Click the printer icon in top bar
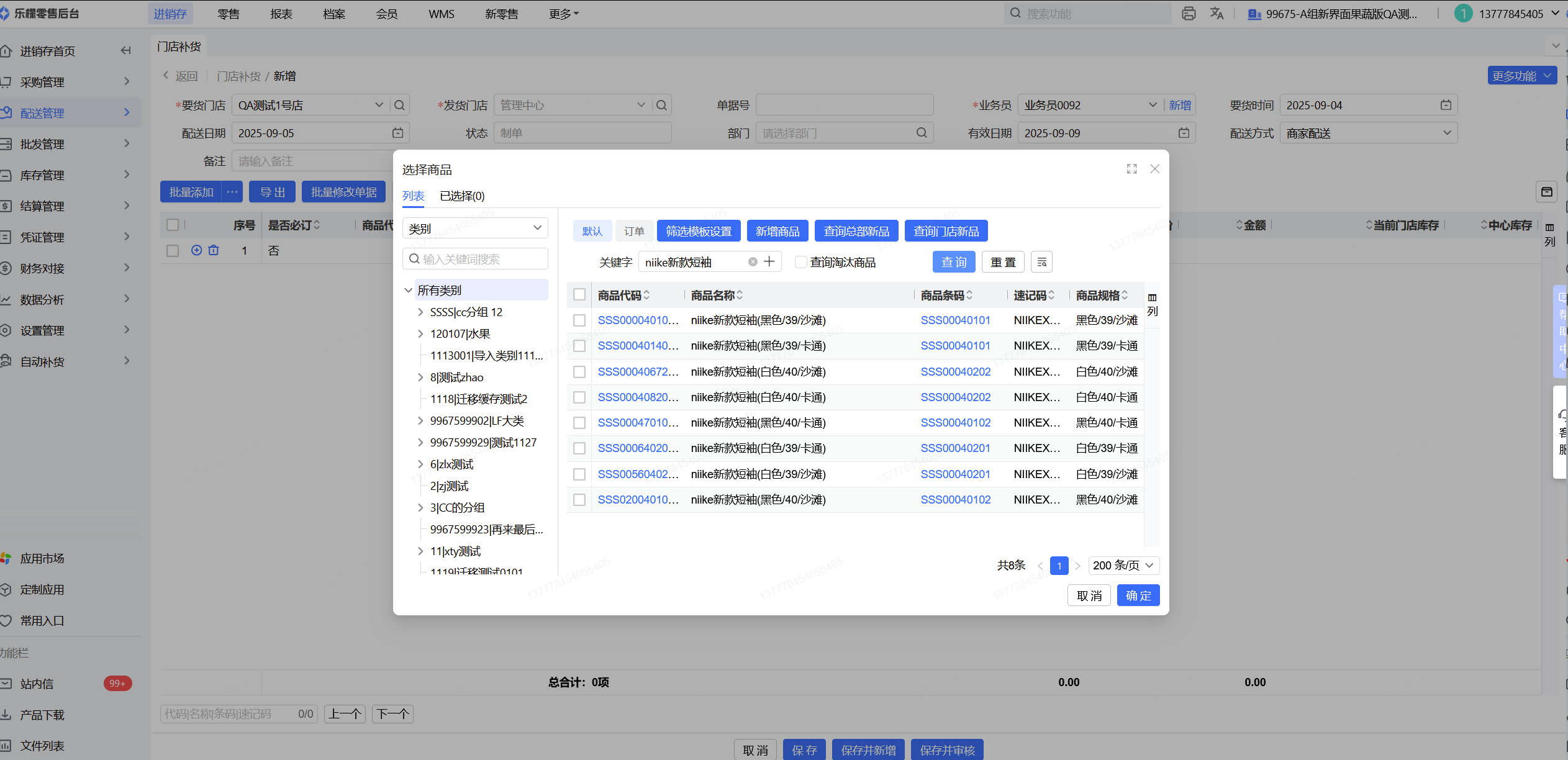Screen dimensions: 1568x760 (x=1189, y=14)
